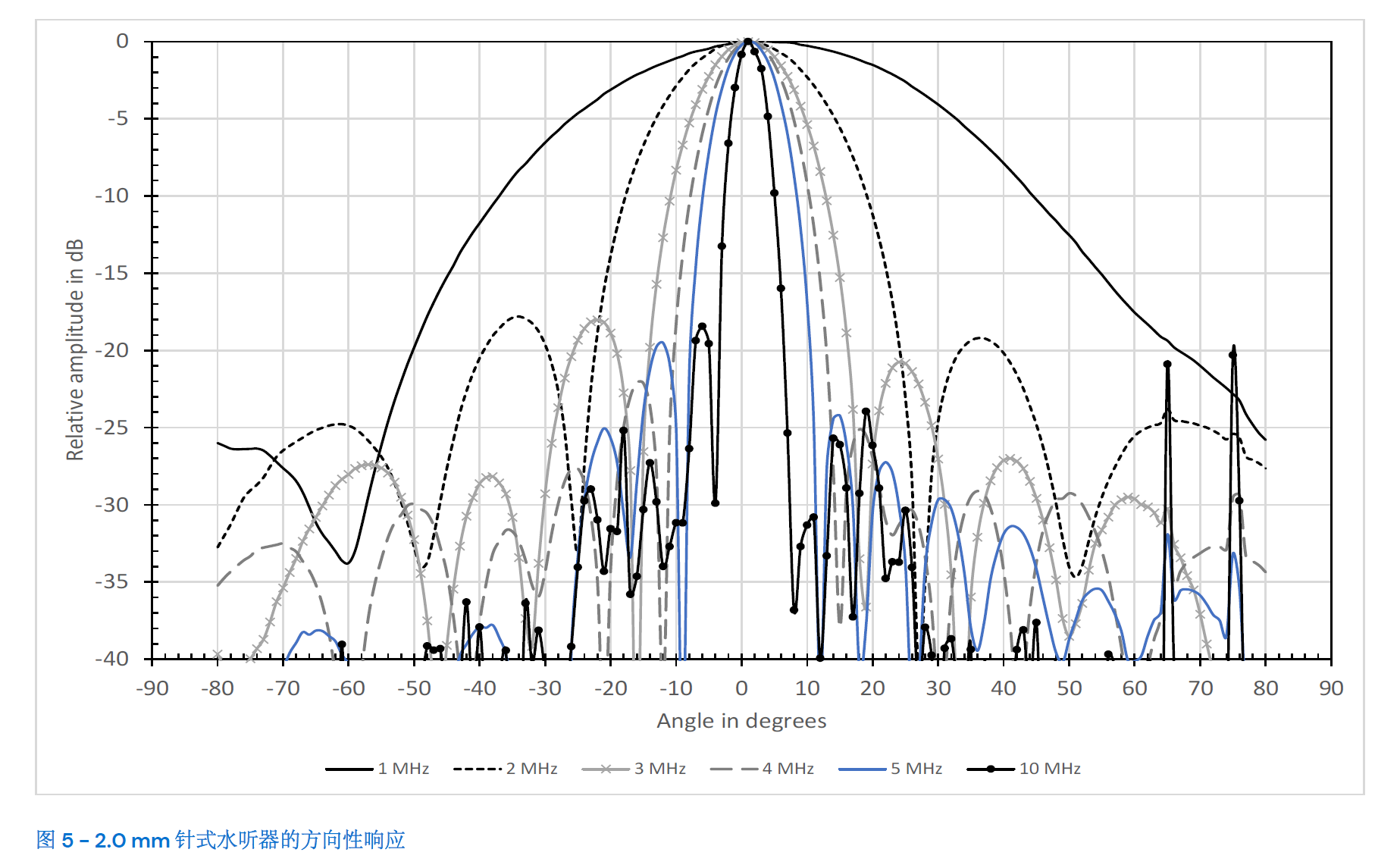Click the main peak at 0 degrees
The height and width of the screenshot is (868, 1400).
click(x=747, y=42)
